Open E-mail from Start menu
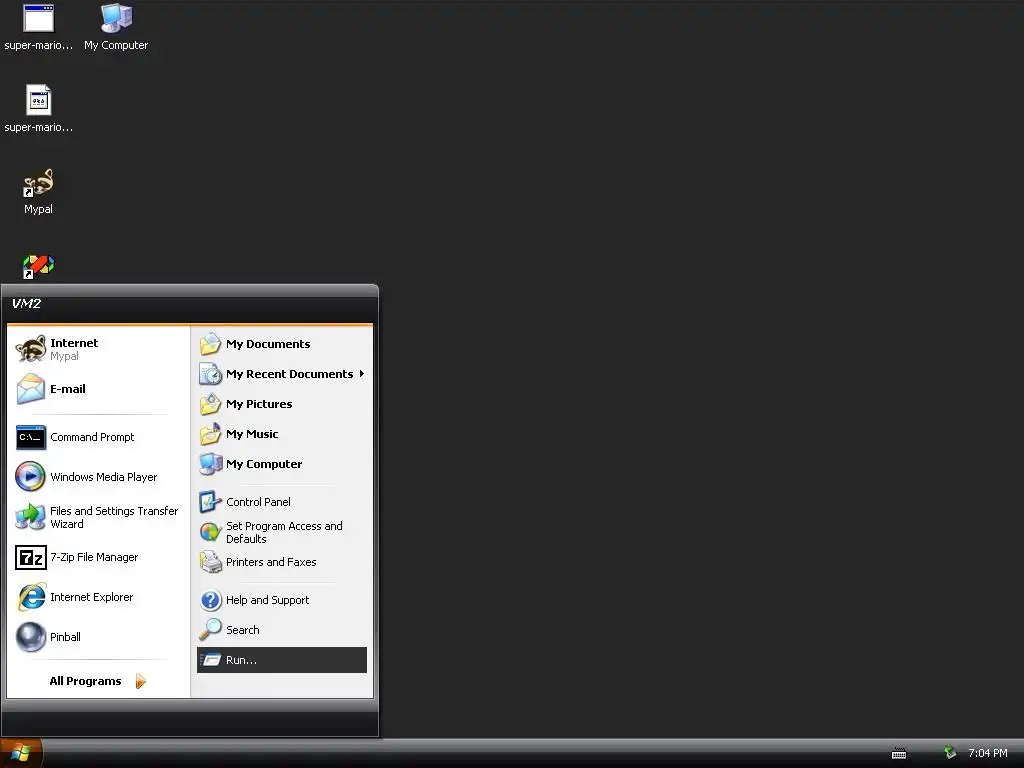 point(98,389)
